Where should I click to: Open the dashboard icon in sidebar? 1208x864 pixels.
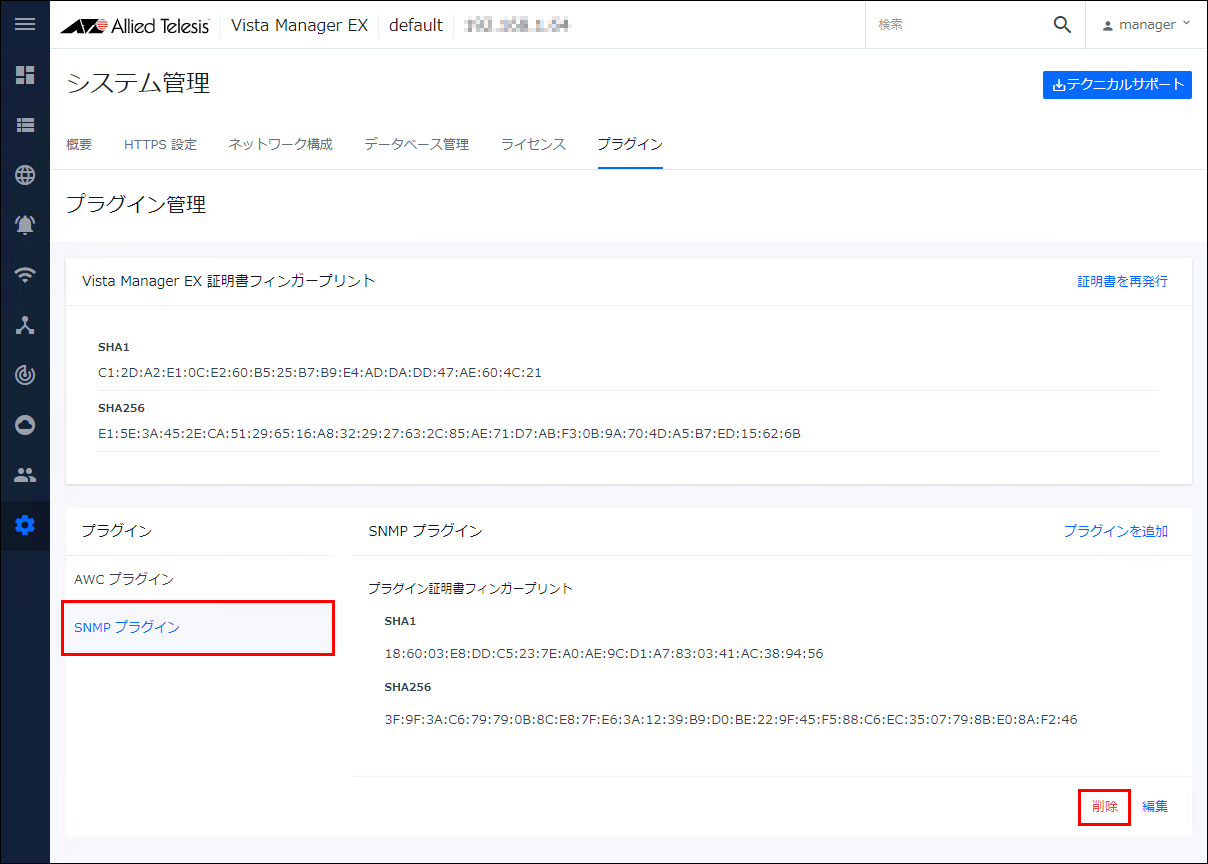pos(25,75)
